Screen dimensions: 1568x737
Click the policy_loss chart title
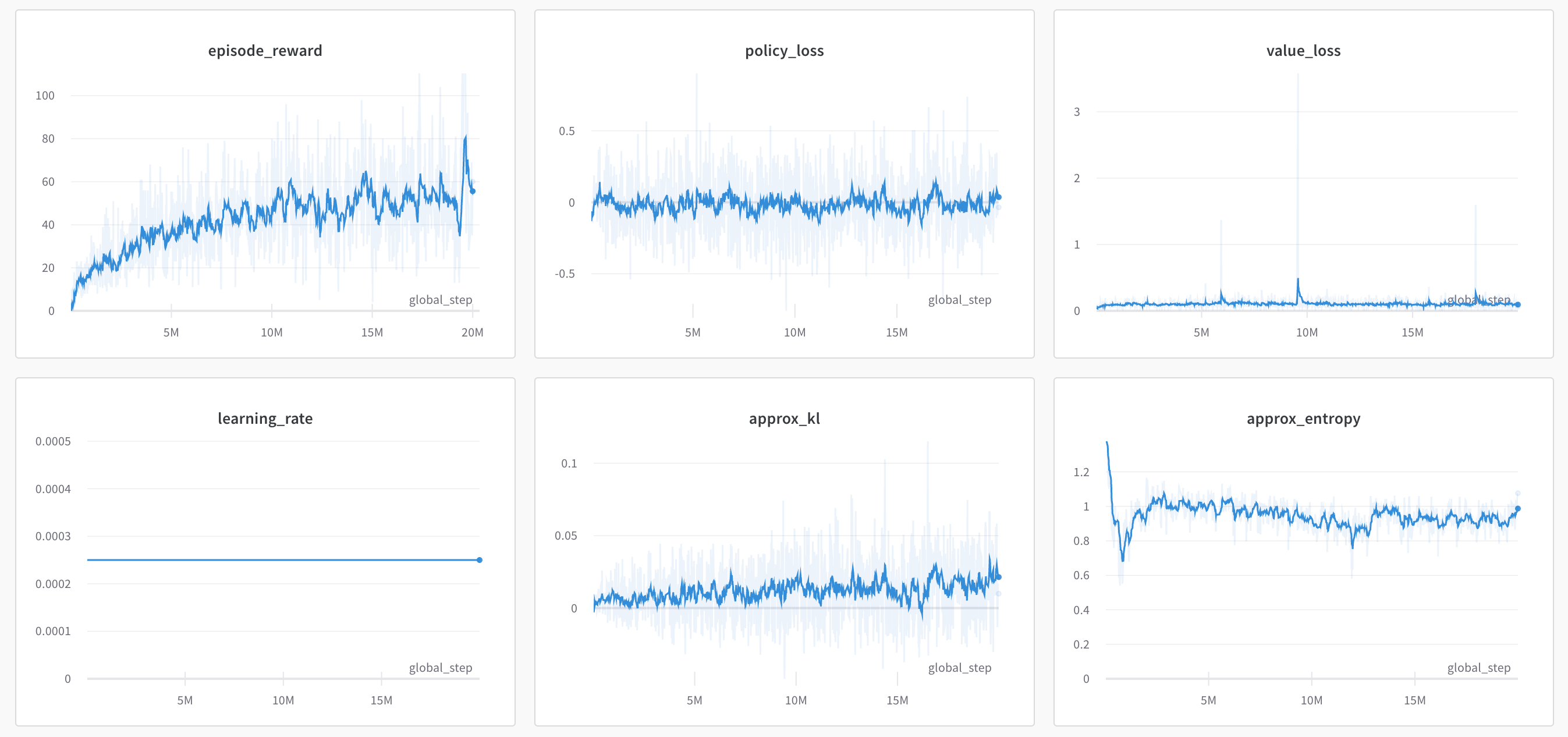pyautogui.click(x=784, y=51)
